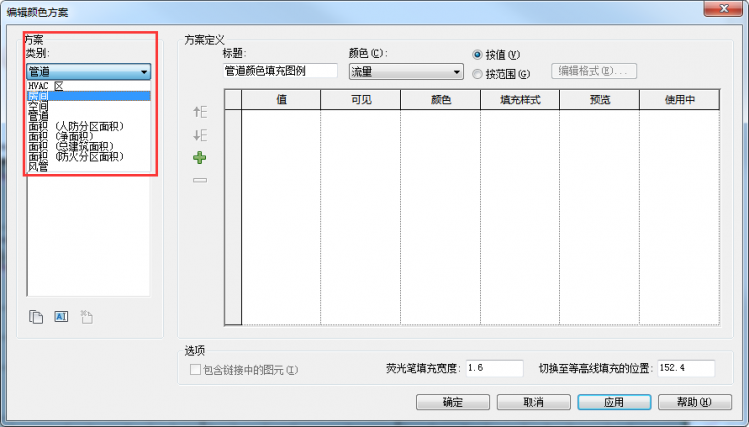Select HVAC 区 in the category list
749x427 pixels.
click(x=45, y=87)
